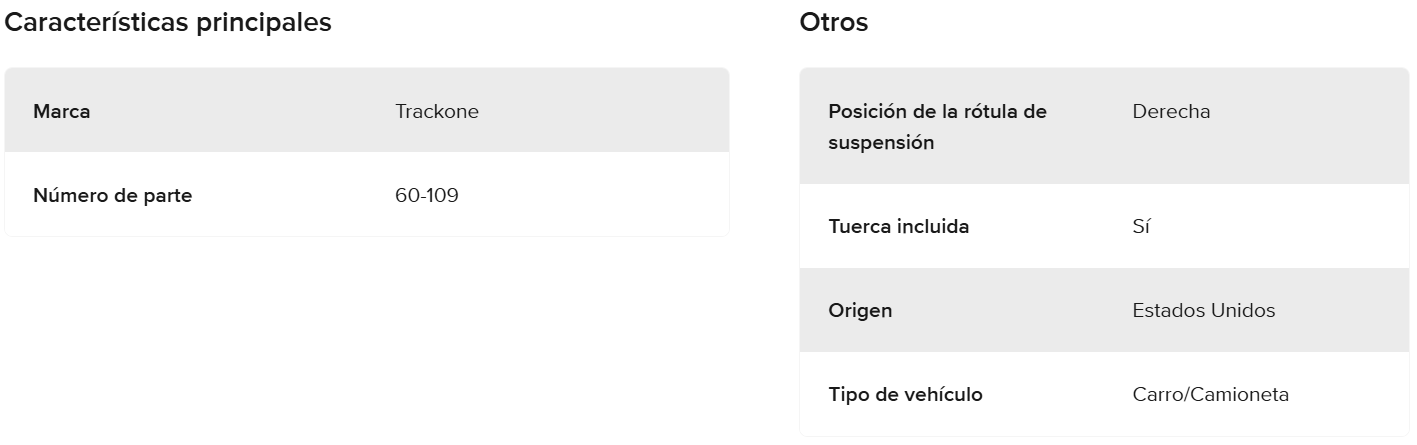1417x445 pixels.
Task: Click the 'Trackone' brand value
Action: coord(437,112)
